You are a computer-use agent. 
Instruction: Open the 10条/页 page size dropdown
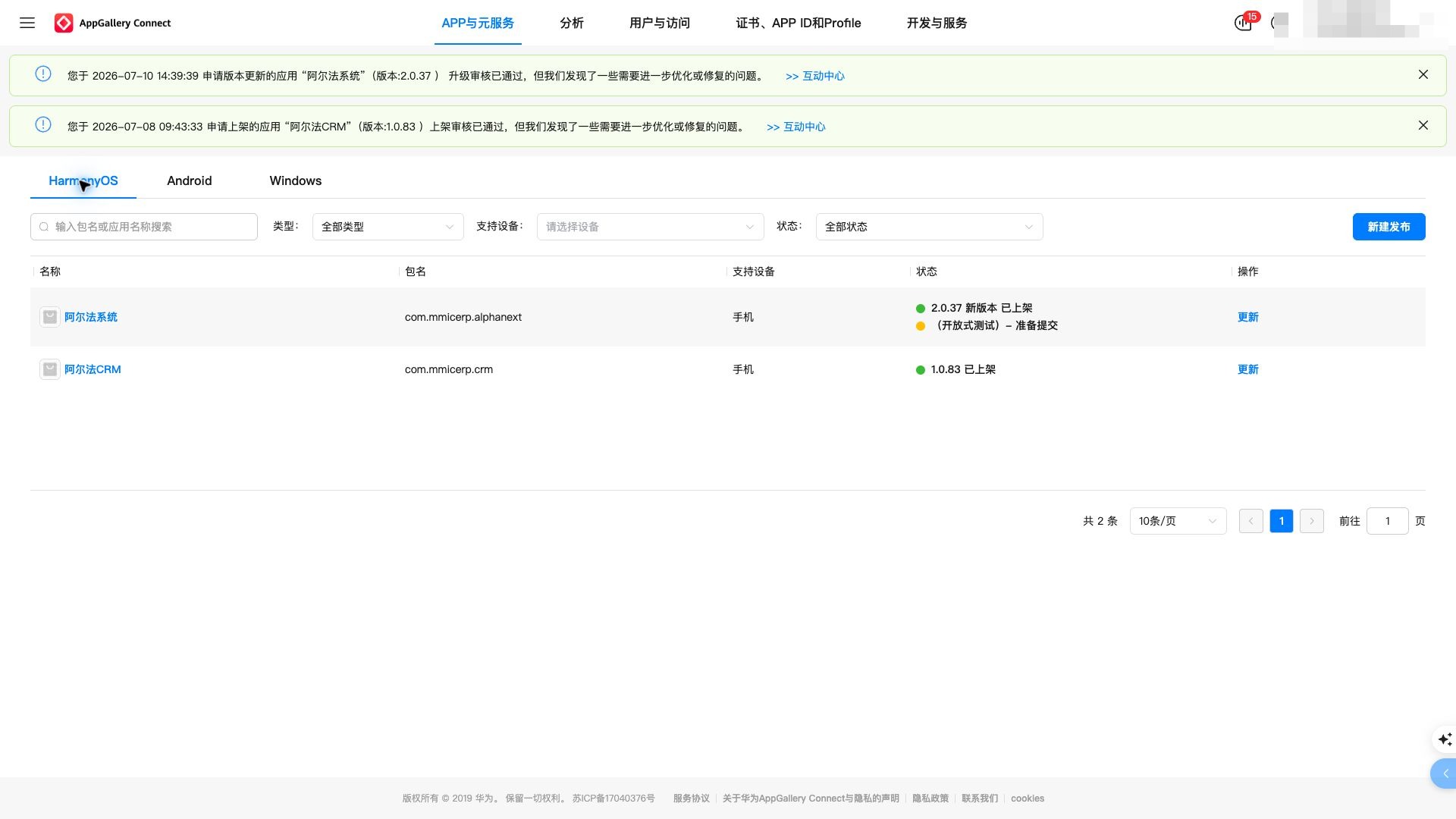pos(1178,521)
